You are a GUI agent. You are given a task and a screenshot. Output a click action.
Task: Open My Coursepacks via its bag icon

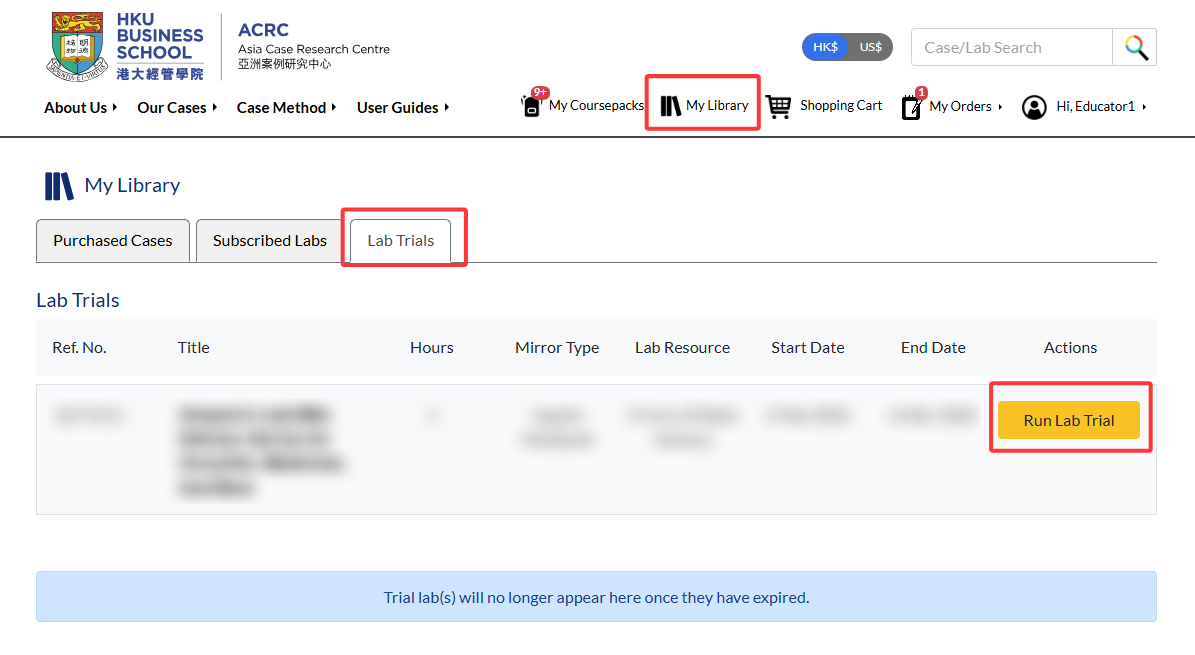532,104
